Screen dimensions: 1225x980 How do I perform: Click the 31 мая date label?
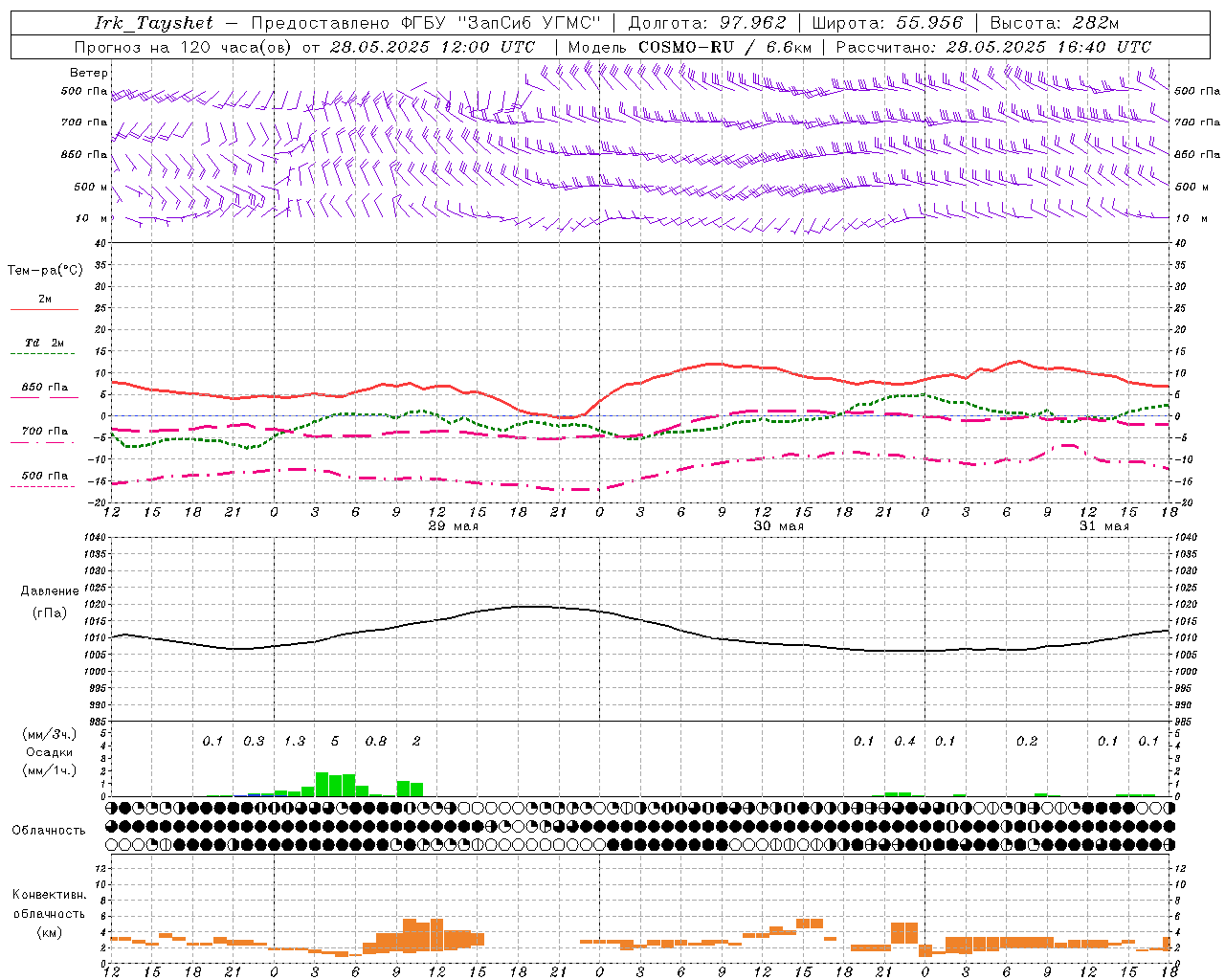point(1103,526)
